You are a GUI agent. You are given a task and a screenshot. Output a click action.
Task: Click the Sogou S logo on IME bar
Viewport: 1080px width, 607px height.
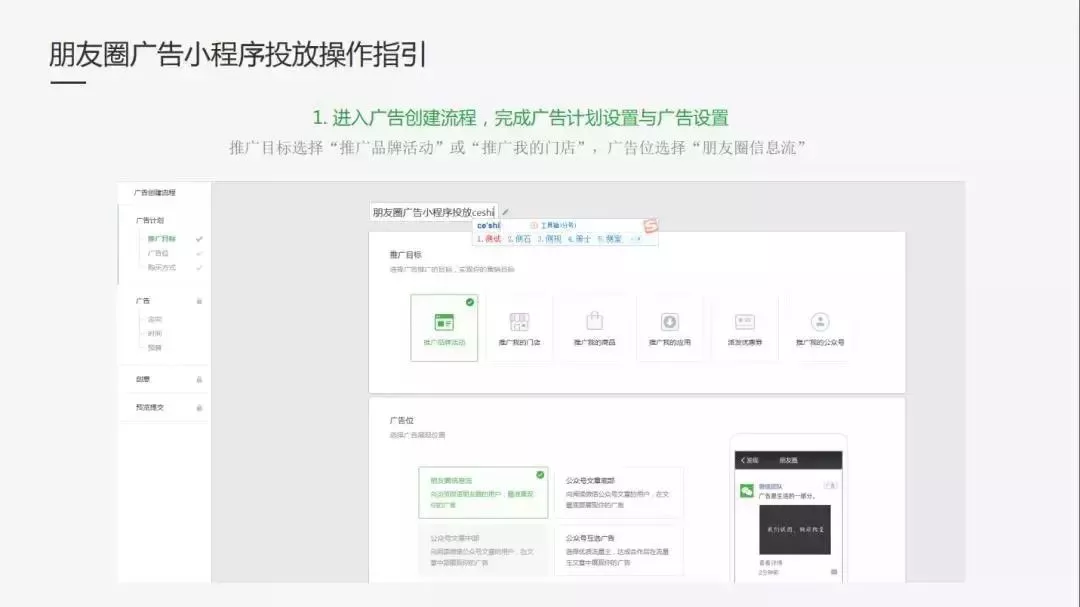tap(650, 225)
